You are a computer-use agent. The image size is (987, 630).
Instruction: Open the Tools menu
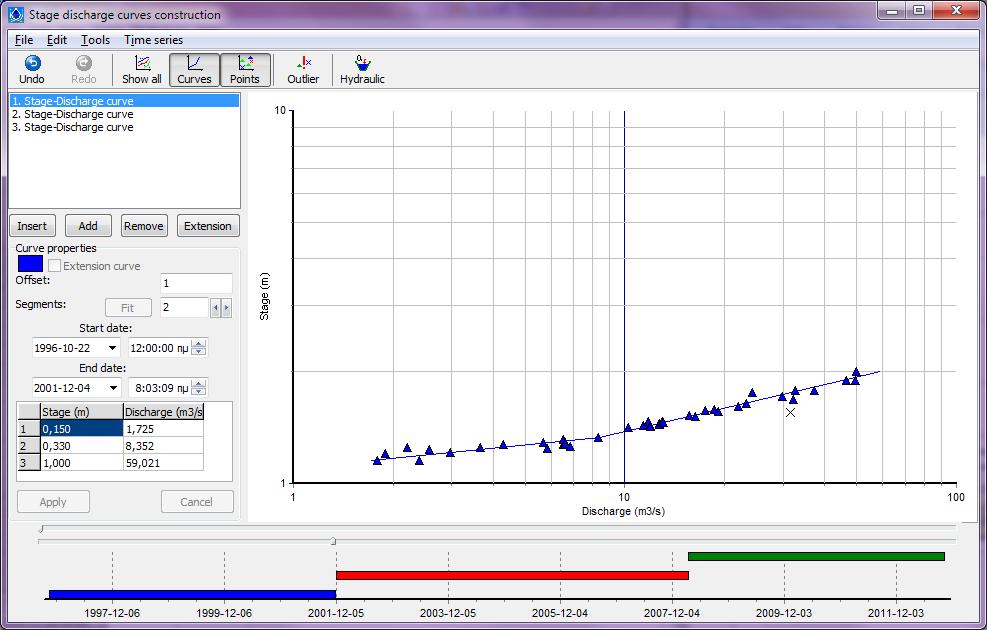pos(95,40)
